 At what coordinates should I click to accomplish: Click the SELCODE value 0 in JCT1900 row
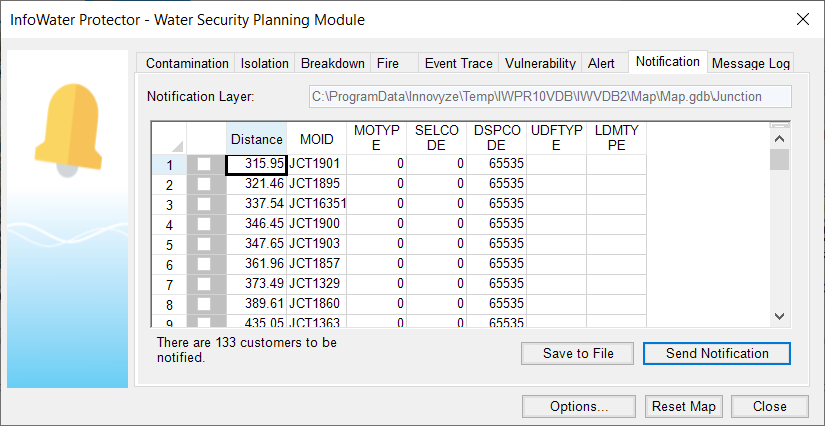[x=437, y=224]
